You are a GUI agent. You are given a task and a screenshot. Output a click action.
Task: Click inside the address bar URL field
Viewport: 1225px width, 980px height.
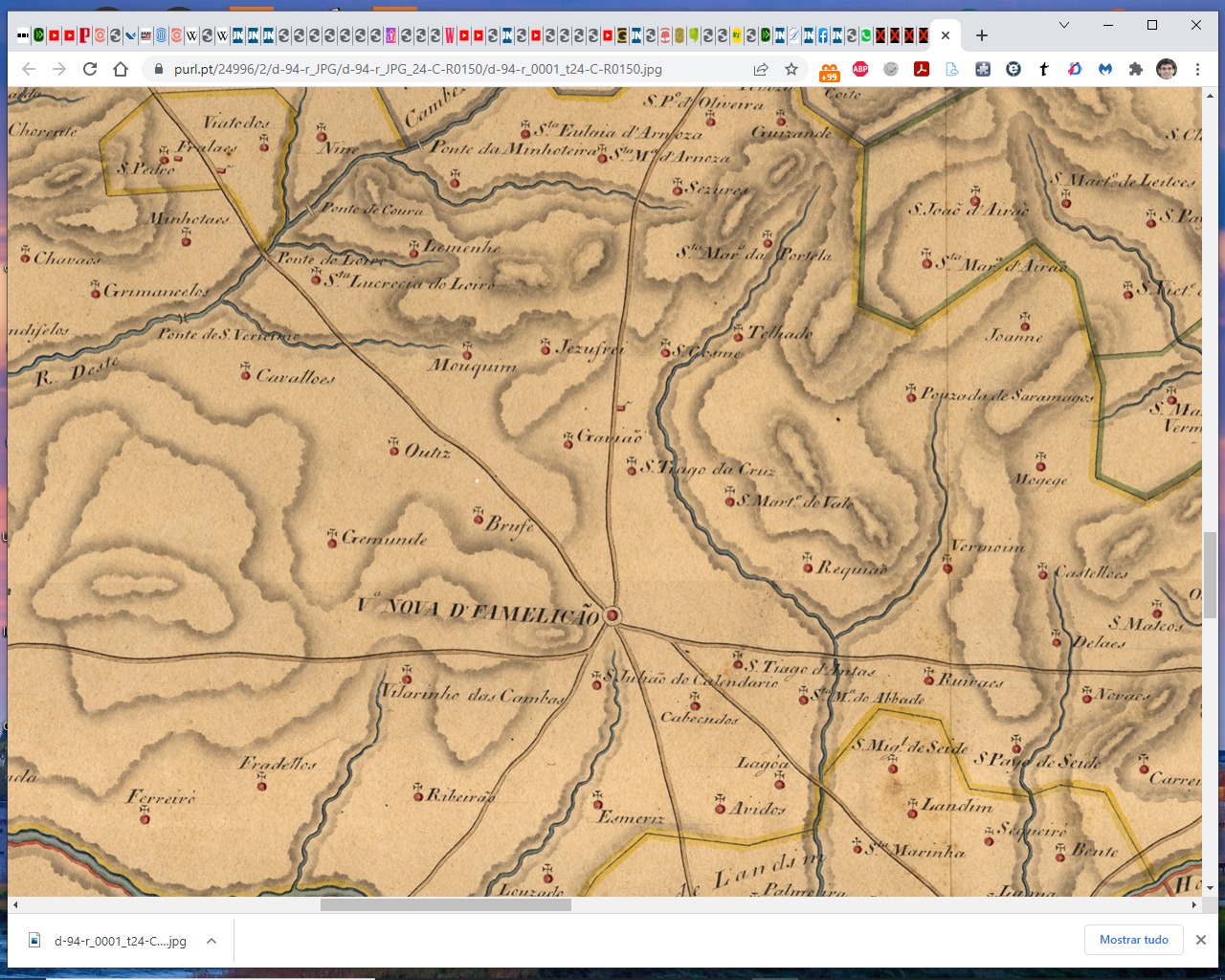[x=431, y=69]
